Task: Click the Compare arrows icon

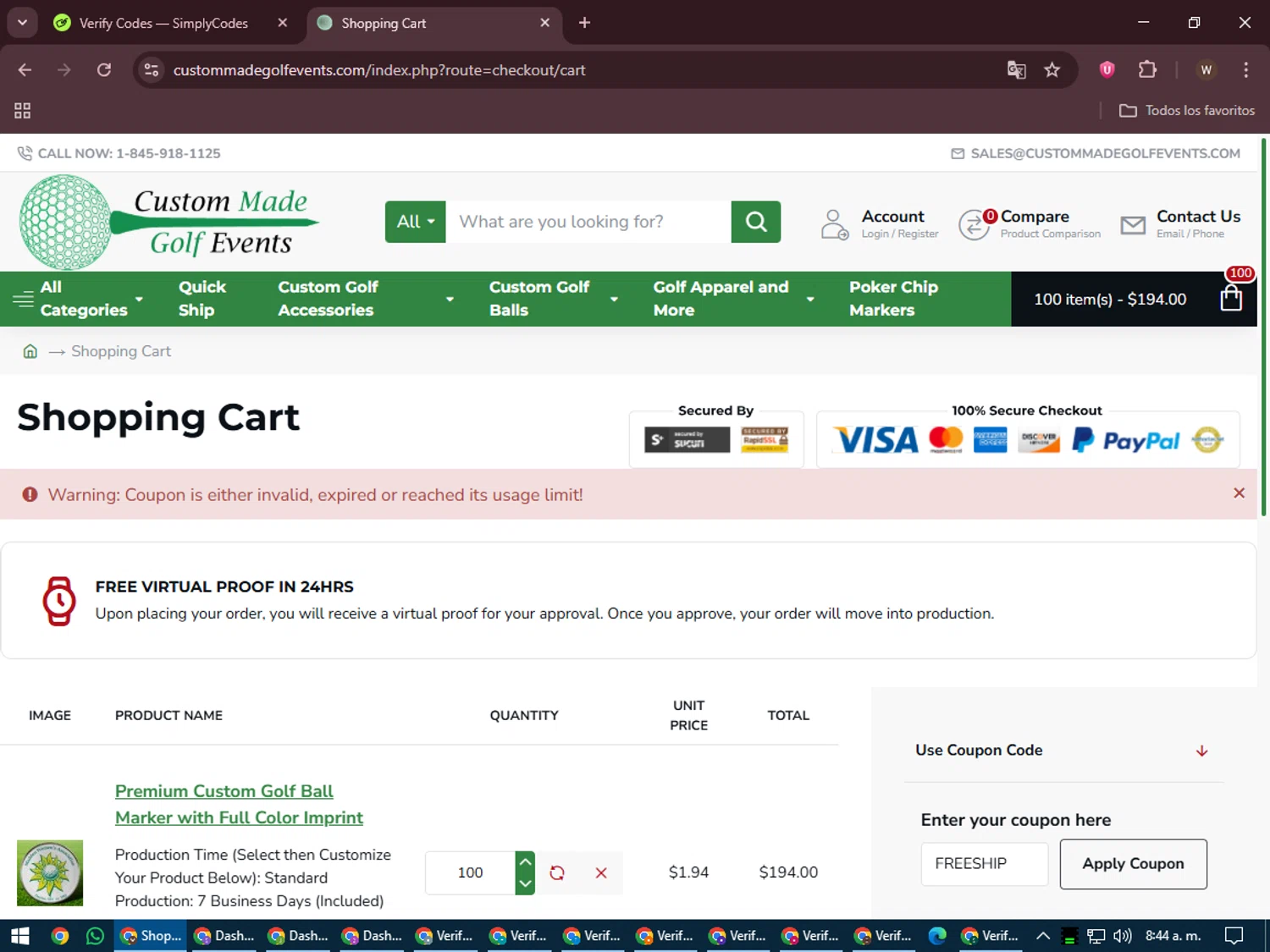Action: pyautogui.click(x=975, y=225)
